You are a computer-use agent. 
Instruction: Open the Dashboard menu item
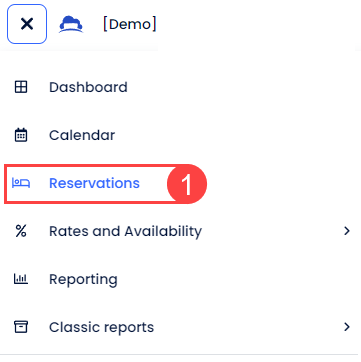88,87
